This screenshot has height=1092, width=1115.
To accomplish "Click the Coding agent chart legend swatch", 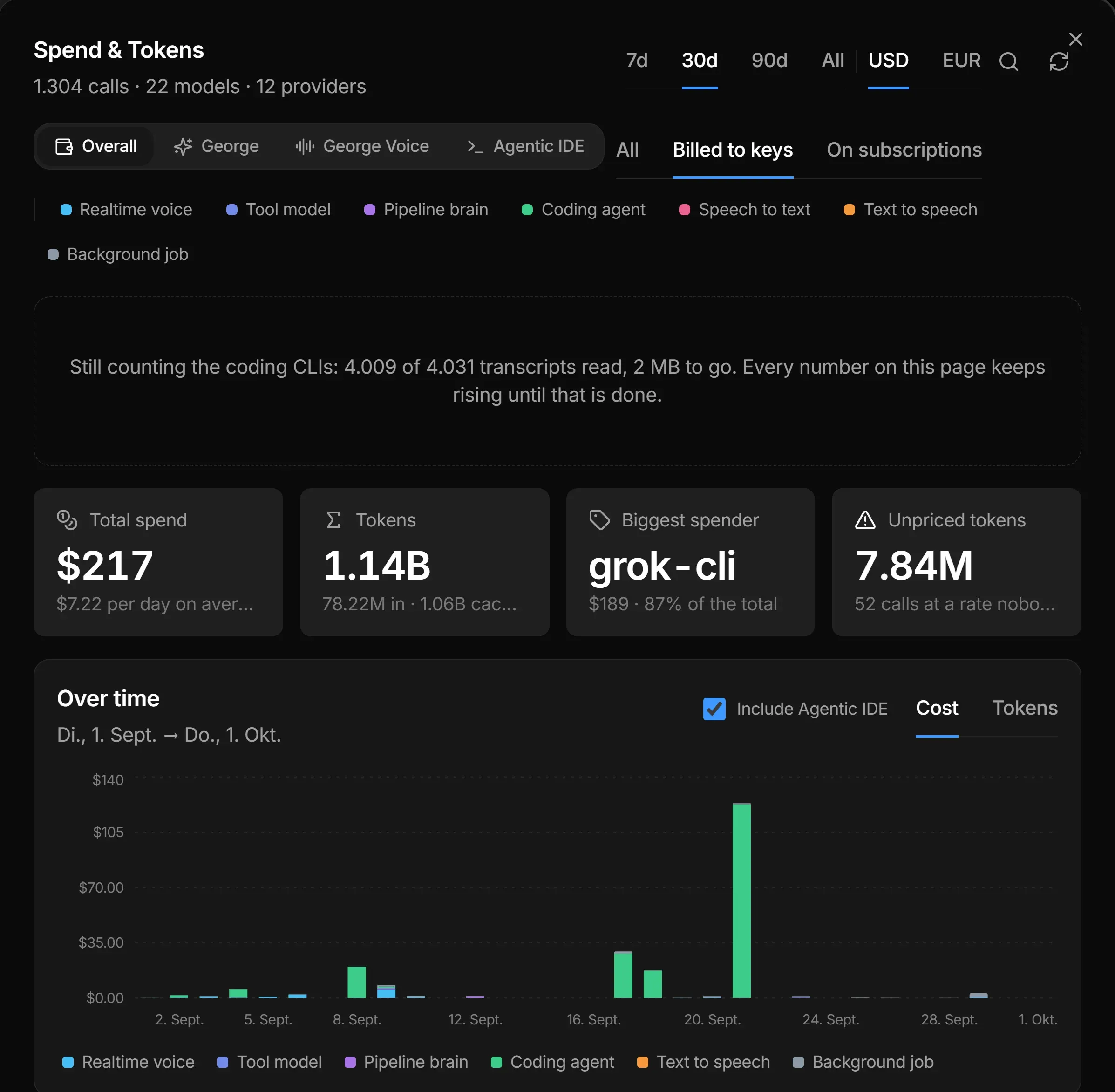I will point(496,1062).
